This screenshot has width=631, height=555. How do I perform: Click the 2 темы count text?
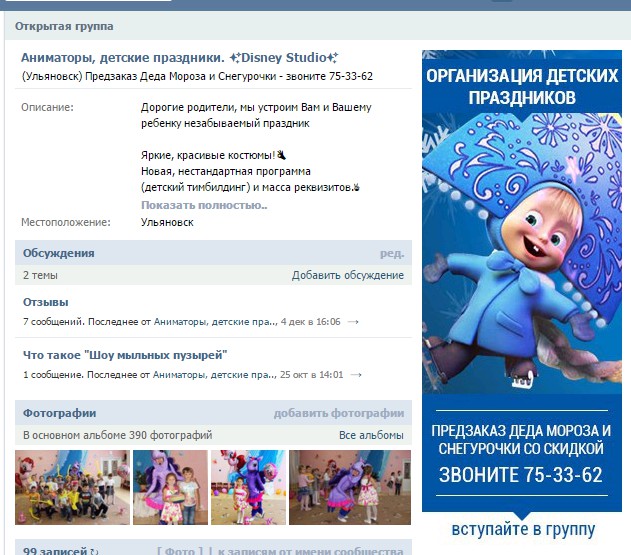tap(40, 275)
